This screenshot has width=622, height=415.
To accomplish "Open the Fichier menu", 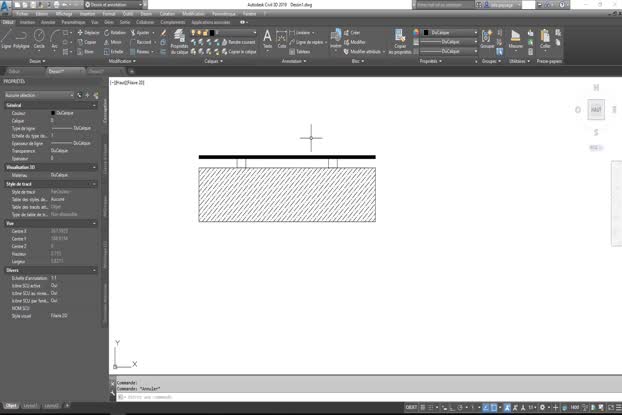I will (22, 14).
